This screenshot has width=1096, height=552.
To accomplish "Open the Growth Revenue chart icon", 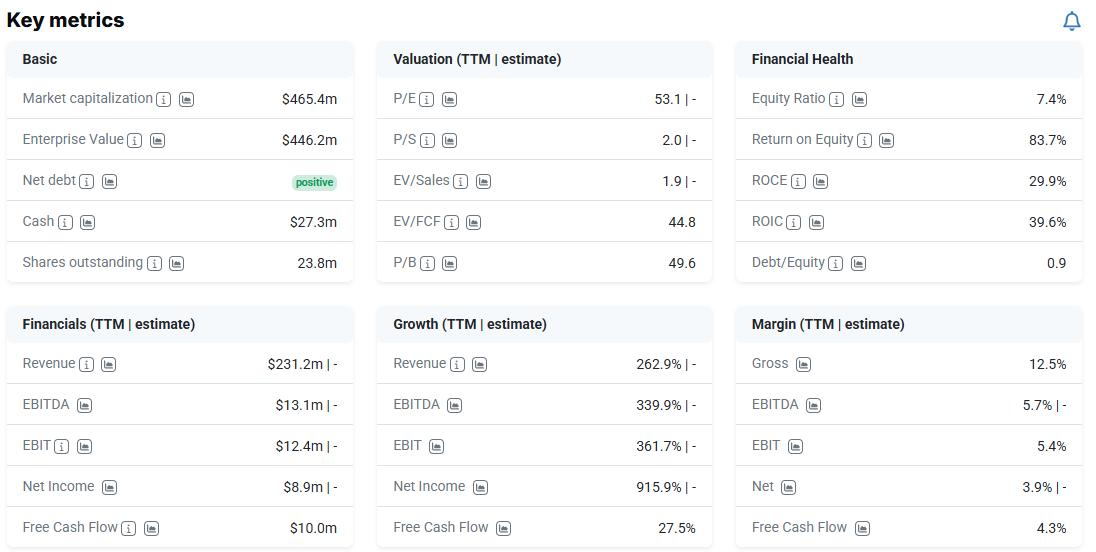I will point(480,365).
